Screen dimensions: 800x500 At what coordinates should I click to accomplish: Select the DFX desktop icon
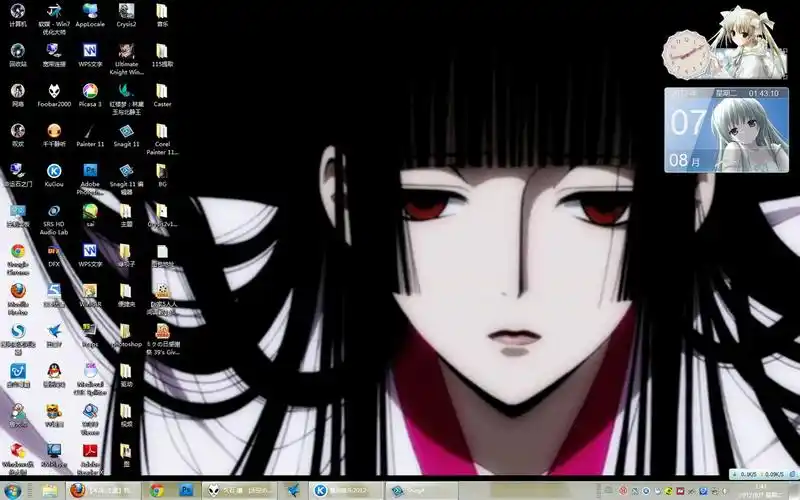(54, 251)
